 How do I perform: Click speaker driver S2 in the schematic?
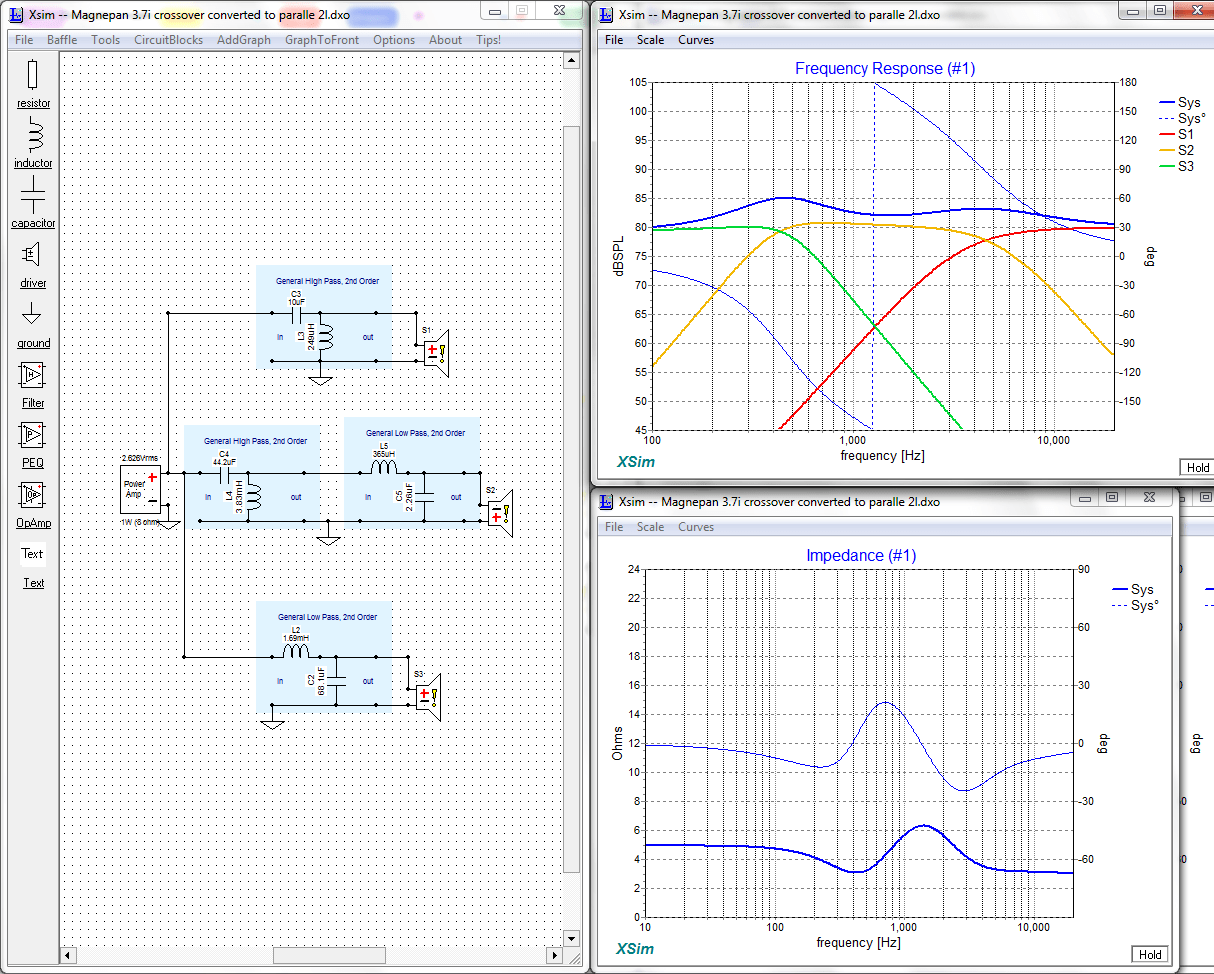499,513
